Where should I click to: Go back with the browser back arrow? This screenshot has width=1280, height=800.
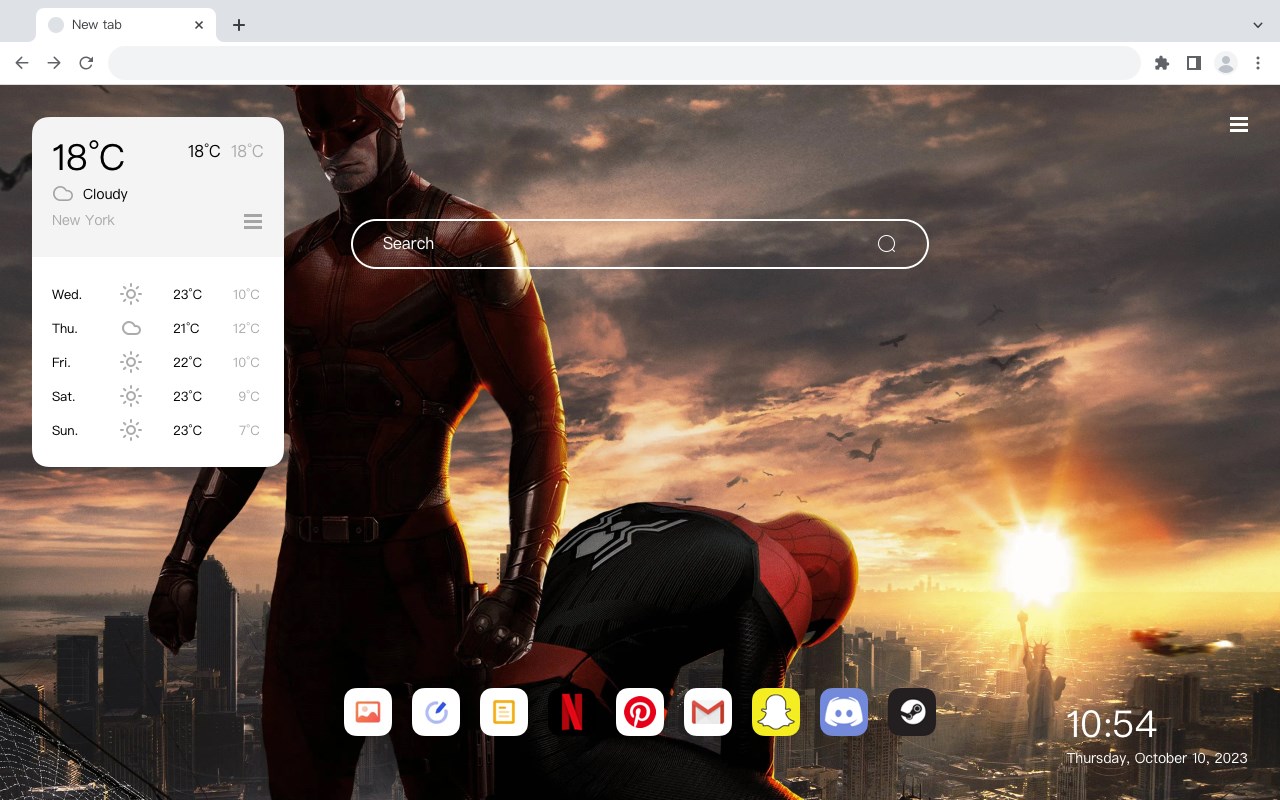point(22,63)
